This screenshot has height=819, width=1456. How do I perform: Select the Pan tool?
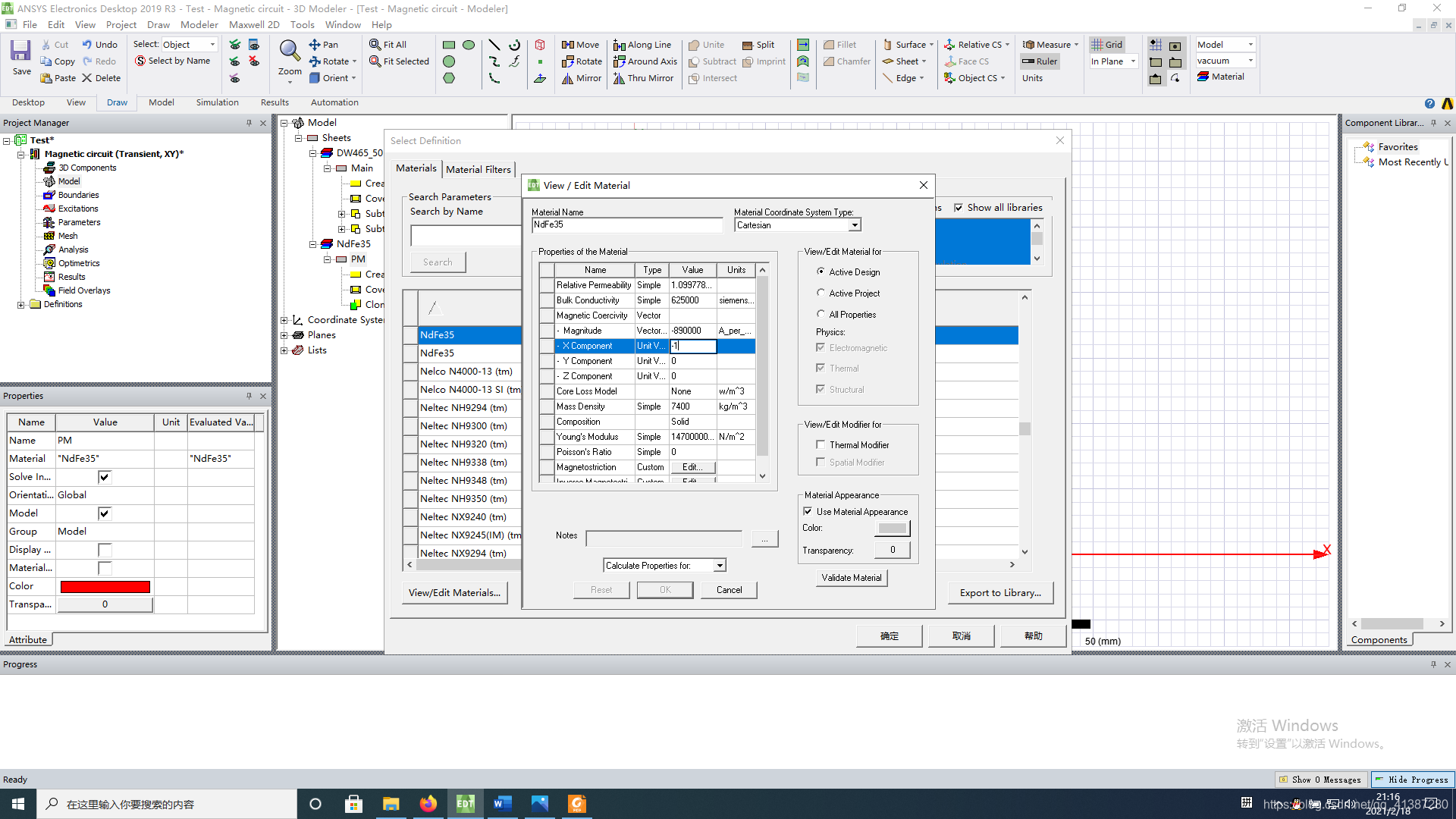(x=324, y=45)
